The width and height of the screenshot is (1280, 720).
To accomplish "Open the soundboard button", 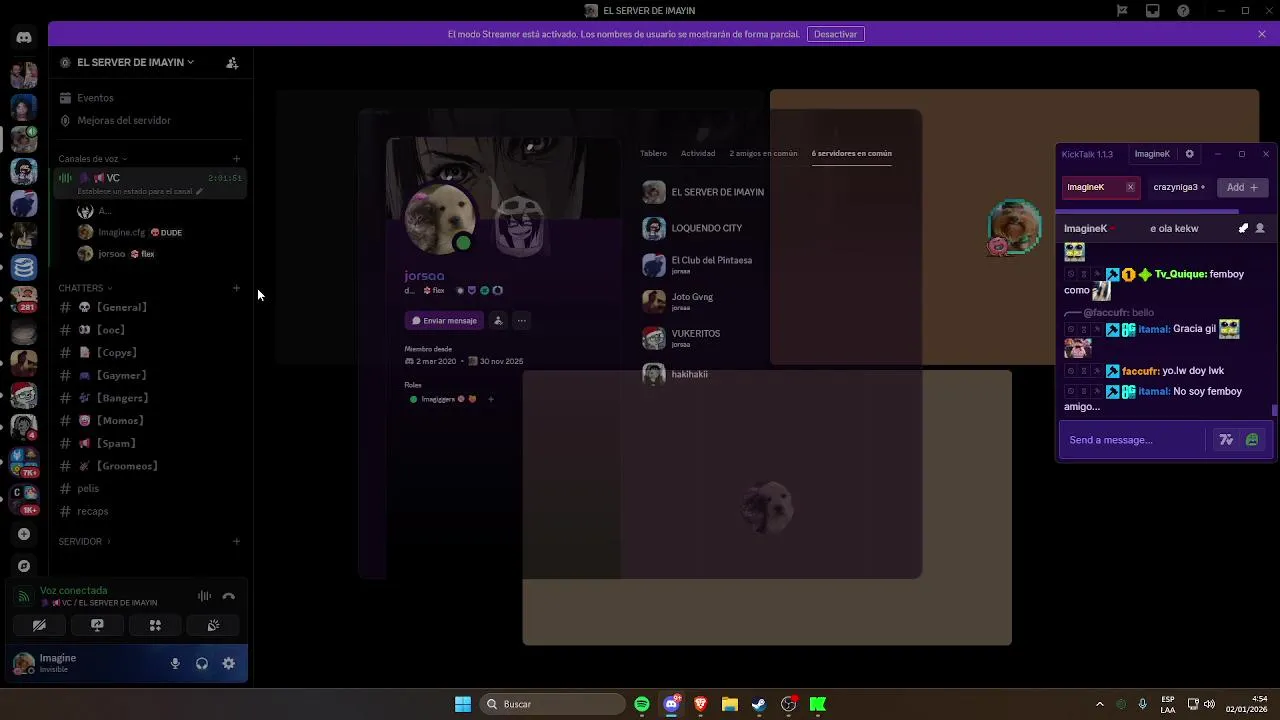I will (213, 625).
